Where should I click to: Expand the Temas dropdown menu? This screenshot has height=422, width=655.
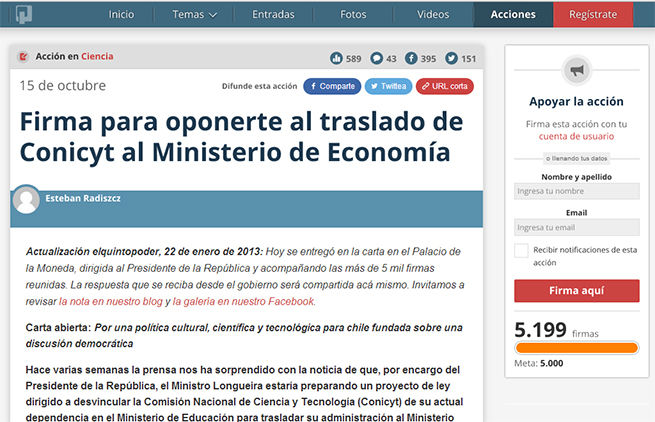tap(195, 14)
